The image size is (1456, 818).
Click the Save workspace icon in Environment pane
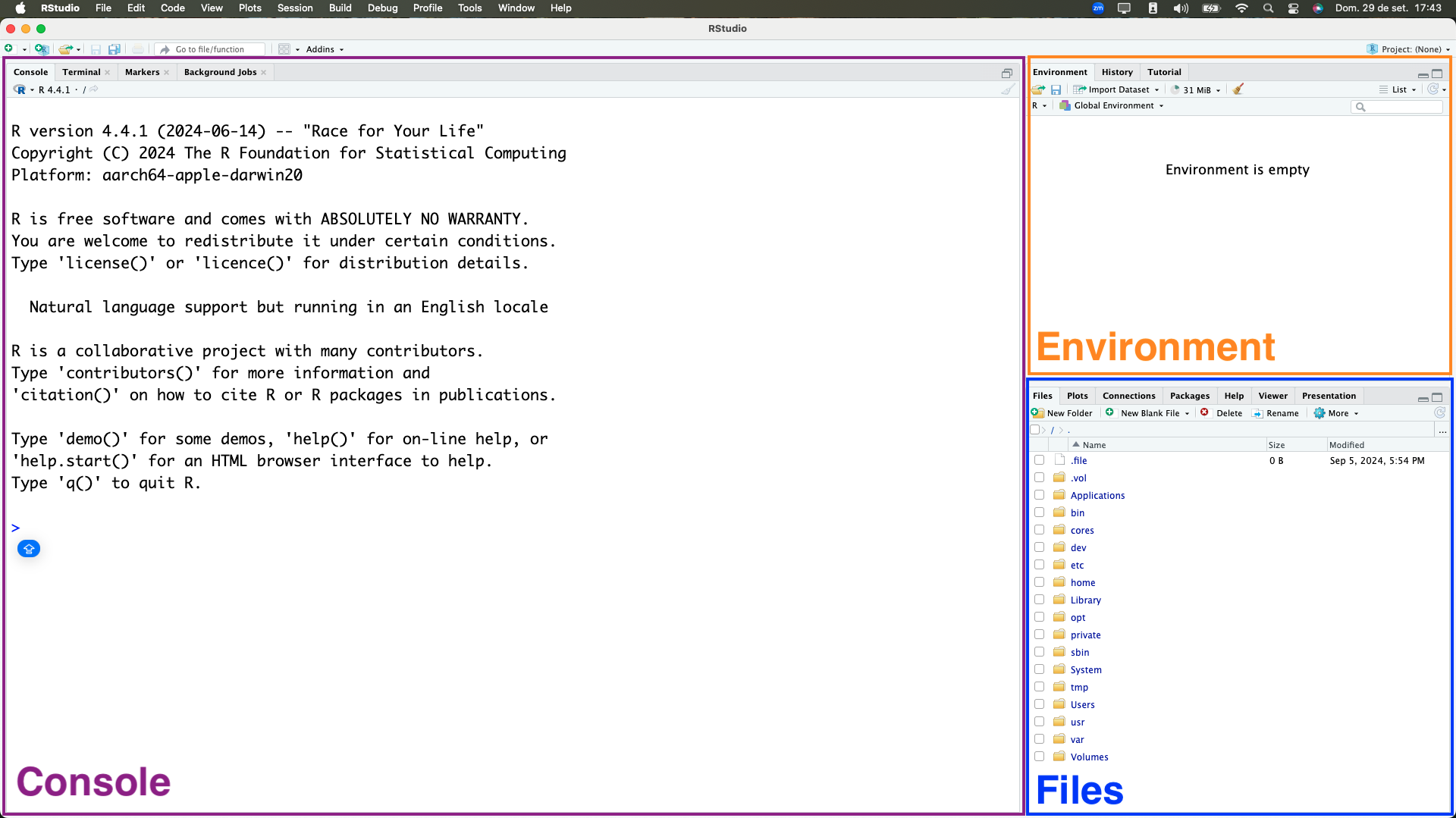pyautogui.click(x=1056, y=89)
